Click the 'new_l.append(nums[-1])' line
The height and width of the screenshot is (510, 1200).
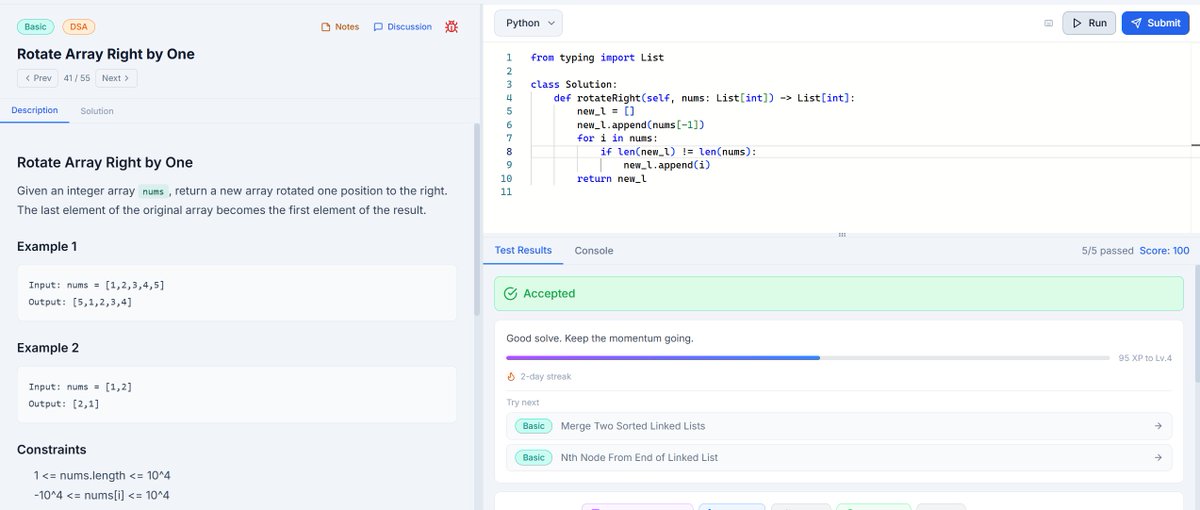tap(641, 125)
